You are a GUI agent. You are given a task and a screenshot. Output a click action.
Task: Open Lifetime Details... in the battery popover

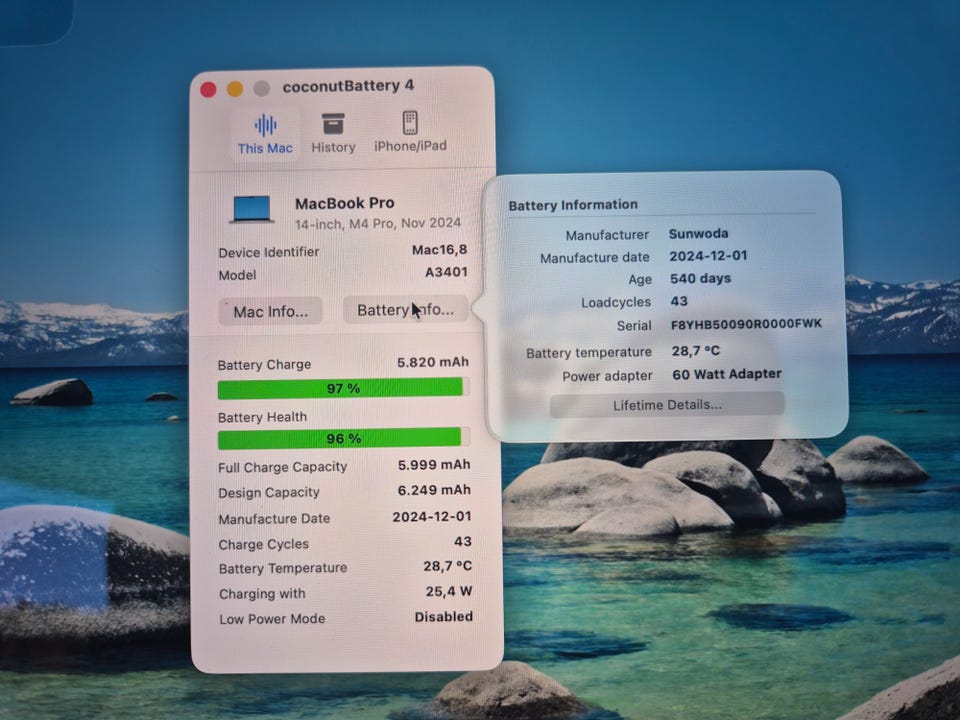coord(667,405)
